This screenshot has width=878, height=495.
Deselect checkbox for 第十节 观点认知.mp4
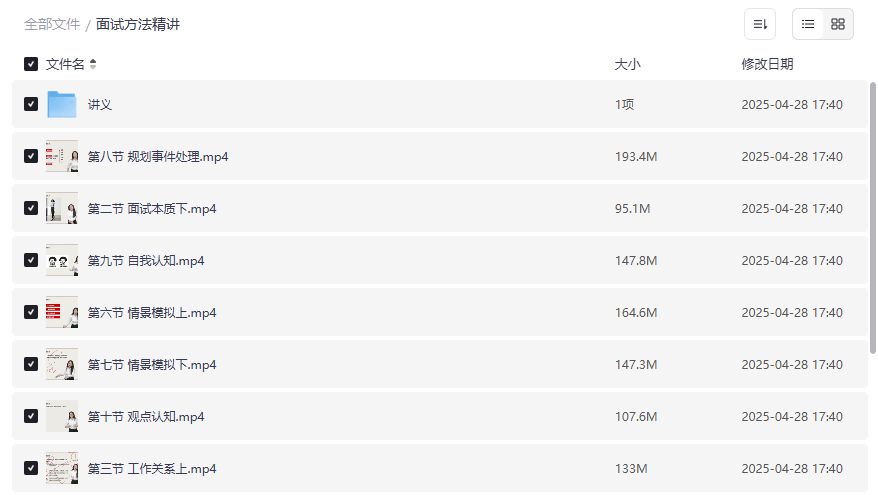point(31,417)
